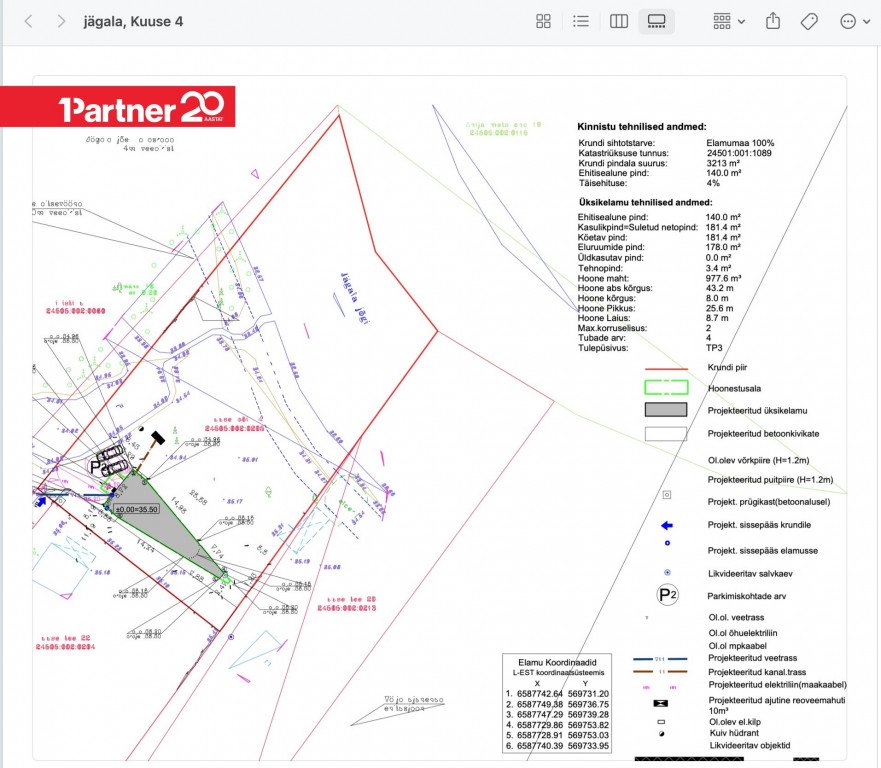Click the Partner 20 logo
The image size is (881, 768).
(118, 107)
